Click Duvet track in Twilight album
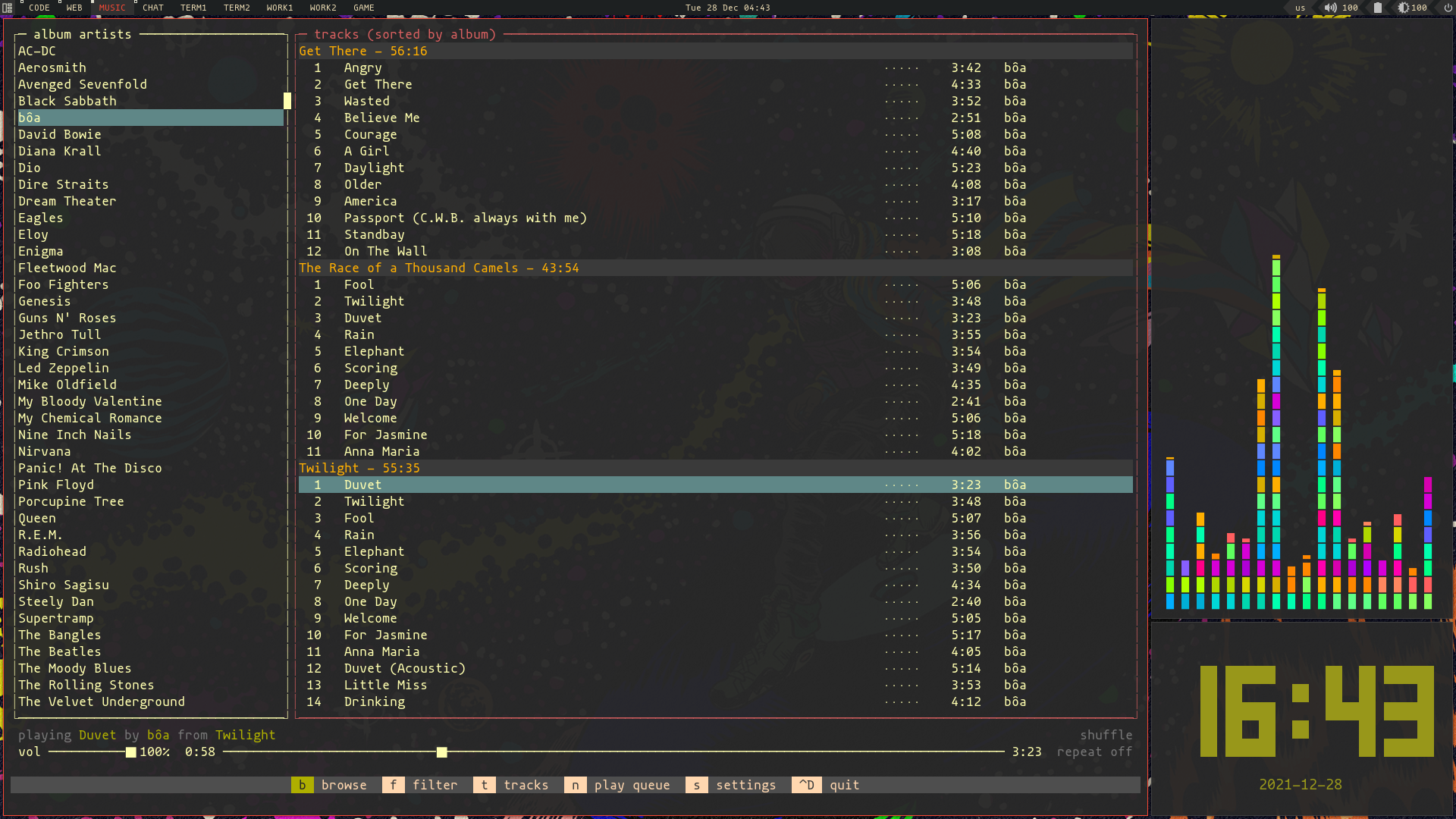Screen dimensions: 1456x819 click(362, 484)
